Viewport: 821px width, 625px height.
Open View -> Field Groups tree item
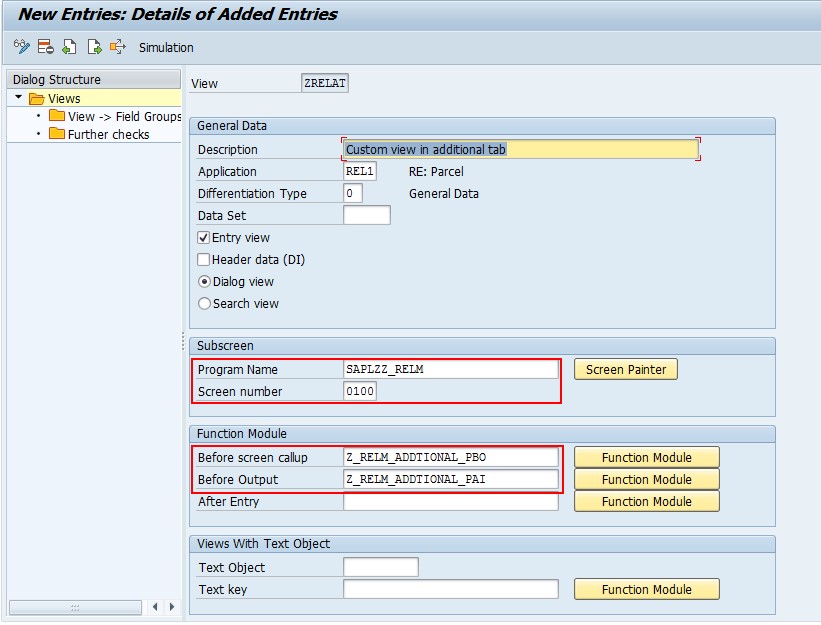tap(125, 116)
